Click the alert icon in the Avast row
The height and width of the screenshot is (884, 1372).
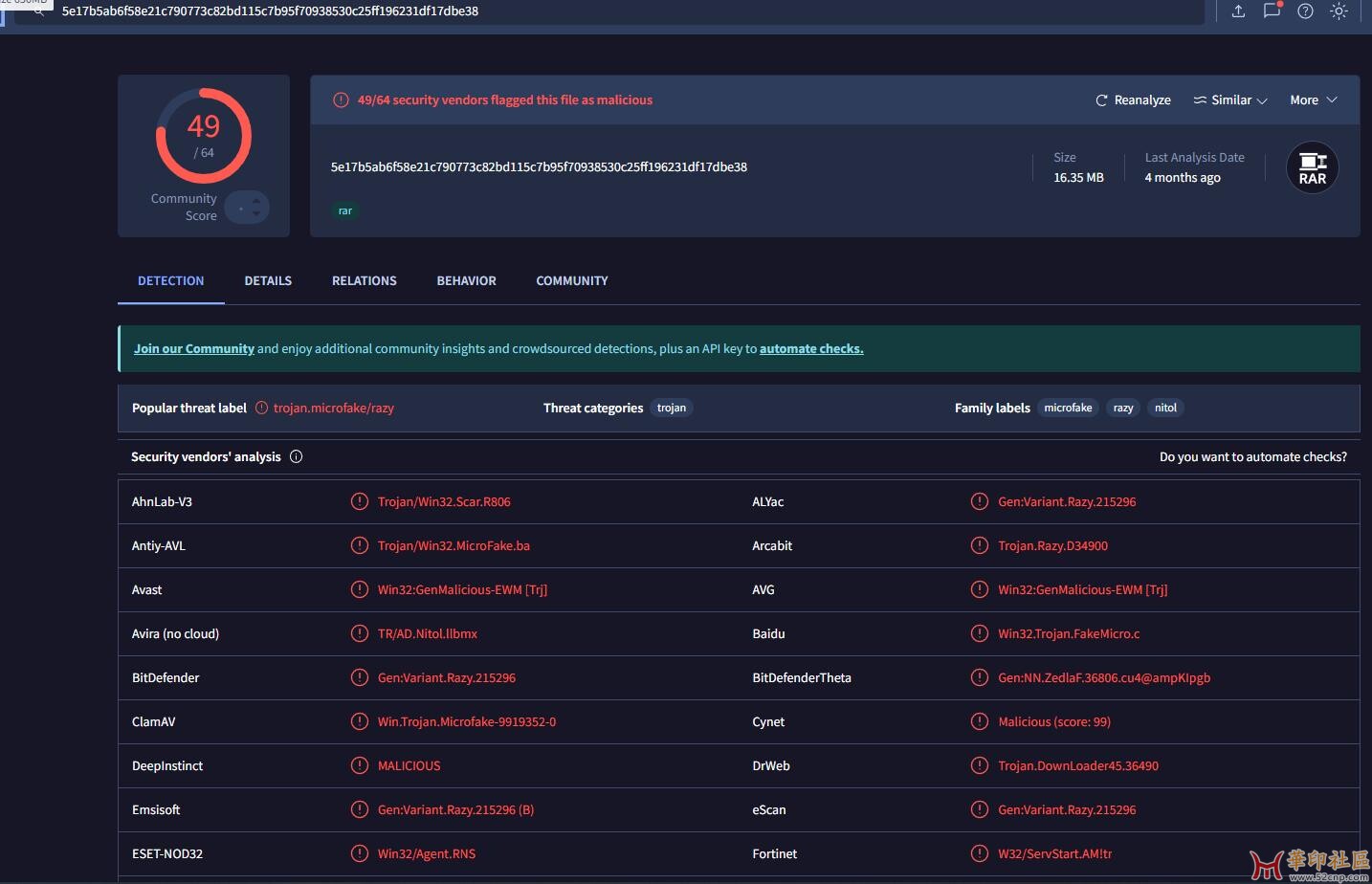[x=360, y=589]
